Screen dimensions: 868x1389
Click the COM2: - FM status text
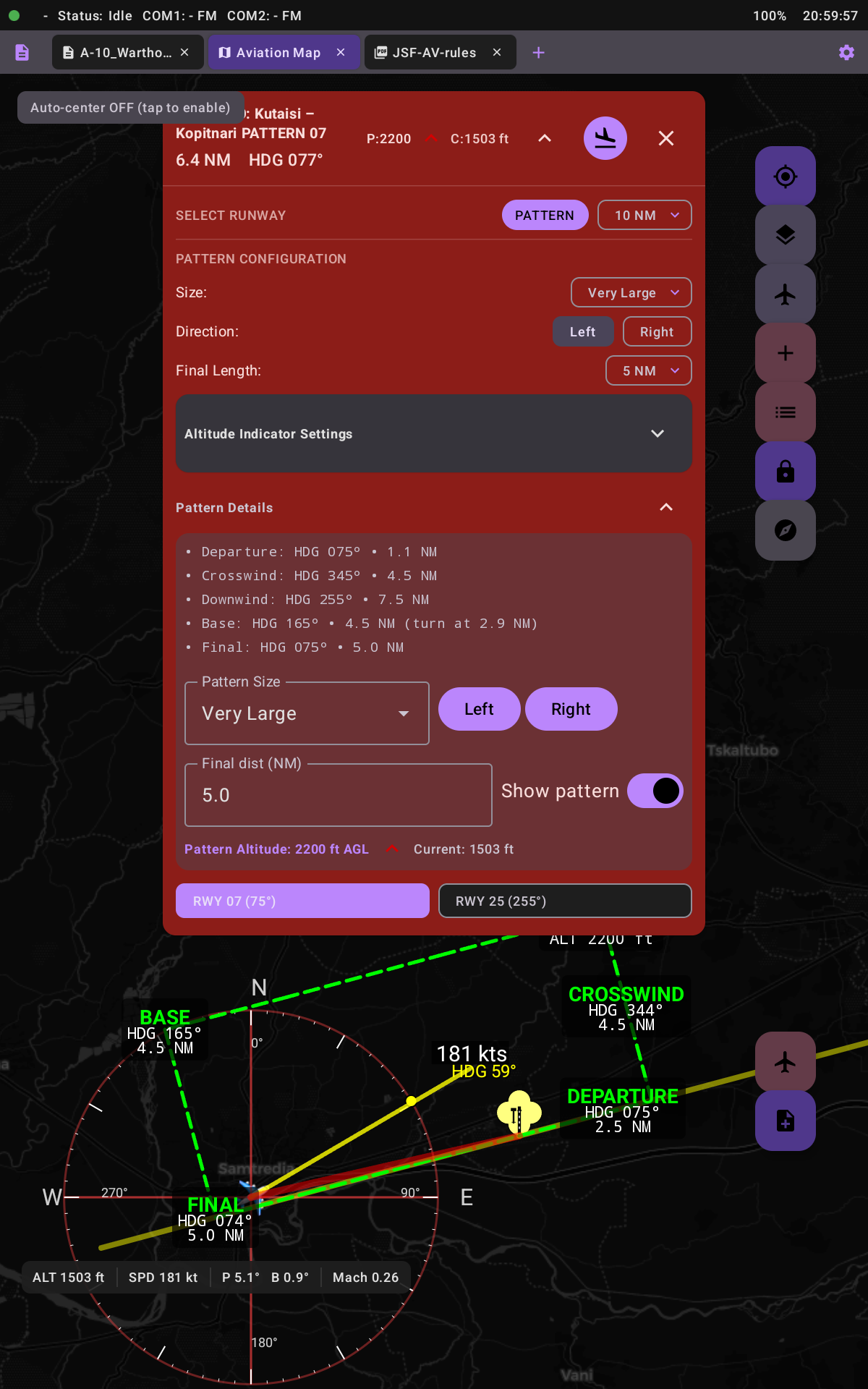[264, 15]
